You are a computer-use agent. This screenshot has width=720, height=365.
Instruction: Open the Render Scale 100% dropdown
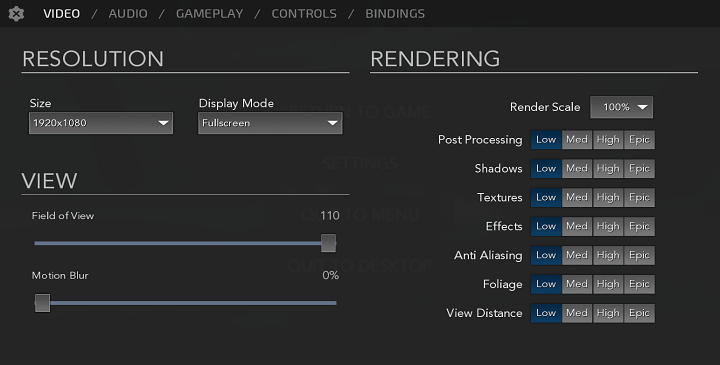coord(621,107)
